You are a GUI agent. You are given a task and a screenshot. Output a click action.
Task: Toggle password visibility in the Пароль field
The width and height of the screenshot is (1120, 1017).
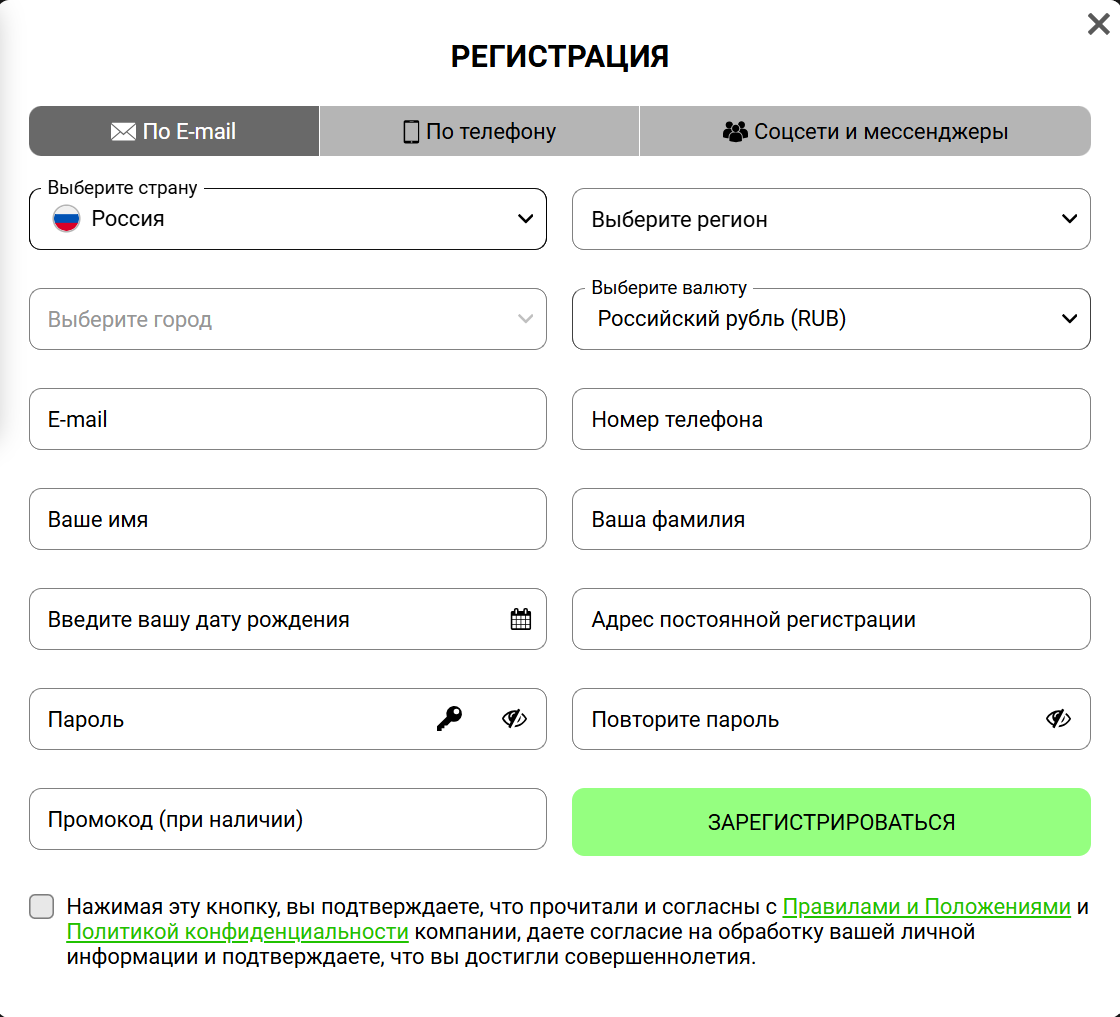514,719
